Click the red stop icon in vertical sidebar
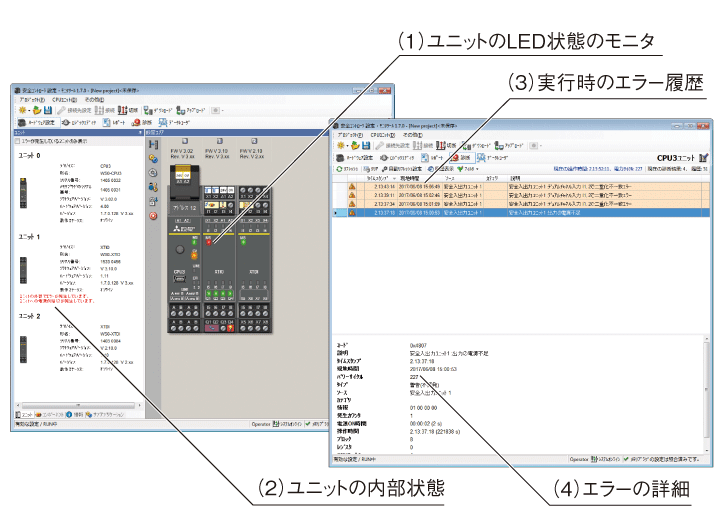The image size is (720, 520). (153, 216)
